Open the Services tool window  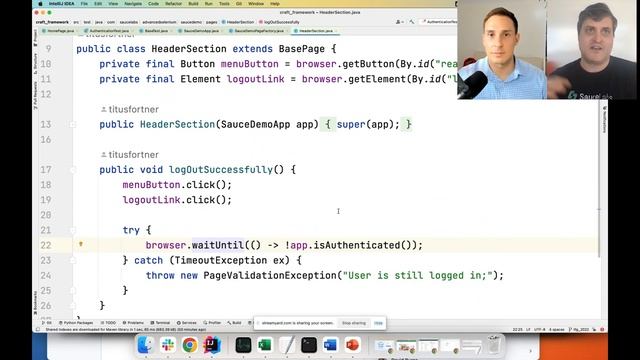click(x=187, y=323)
